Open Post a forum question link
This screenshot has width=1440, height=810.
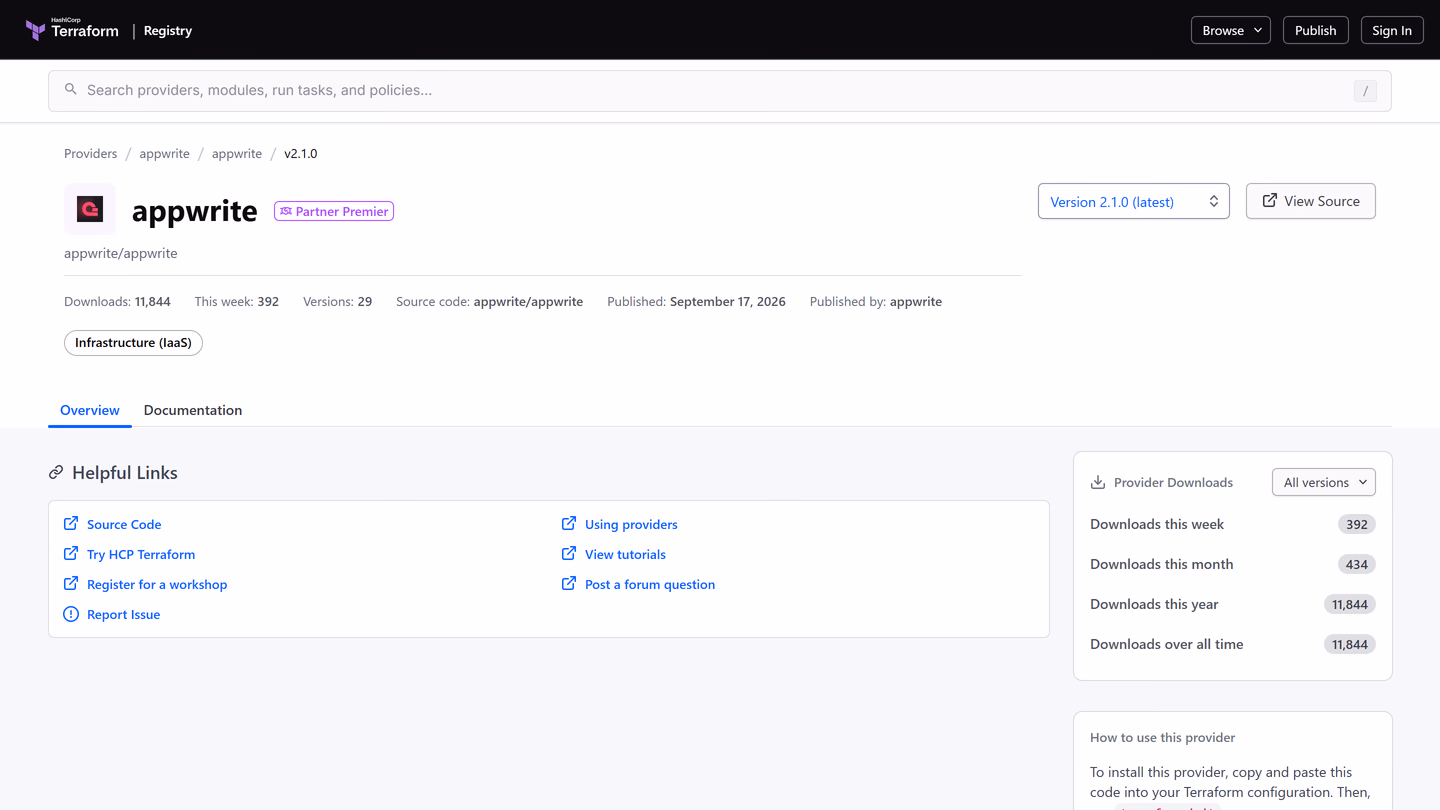(650, 584)
